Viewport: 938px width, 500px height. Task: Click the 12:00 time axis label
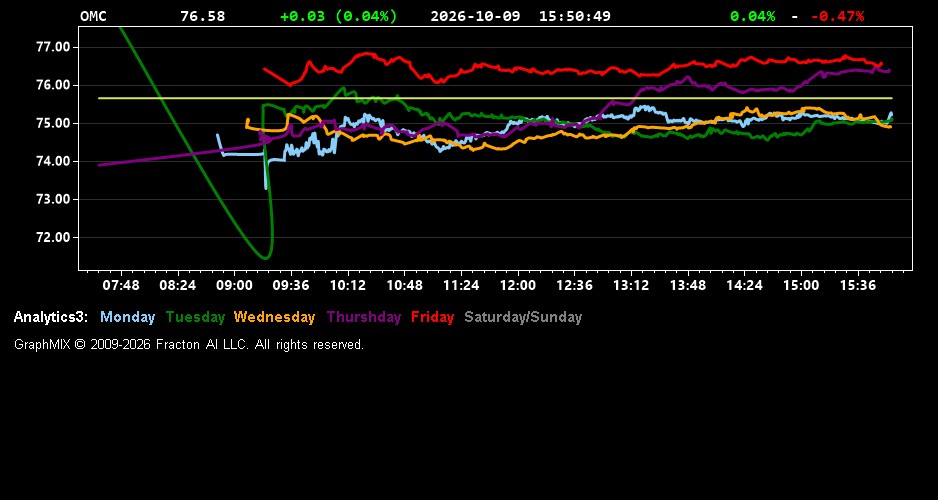pos(518,285)
